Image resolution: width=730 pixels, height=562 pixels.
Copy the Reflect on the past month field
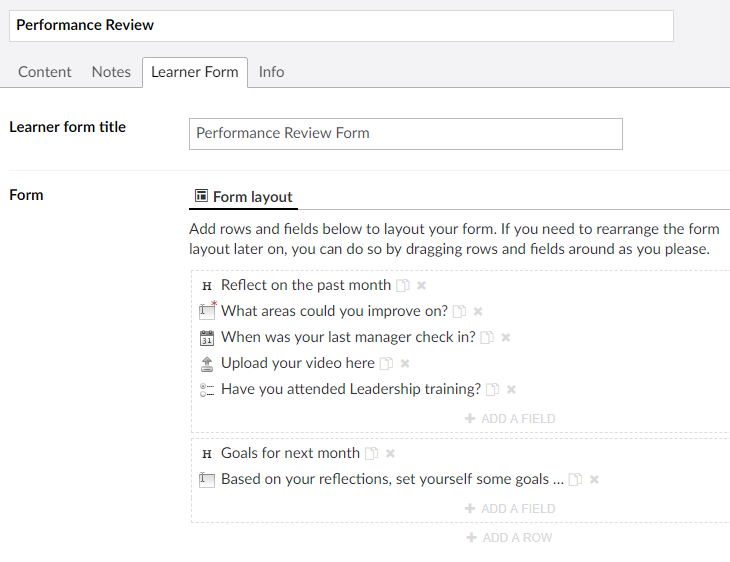pos(403,285)
